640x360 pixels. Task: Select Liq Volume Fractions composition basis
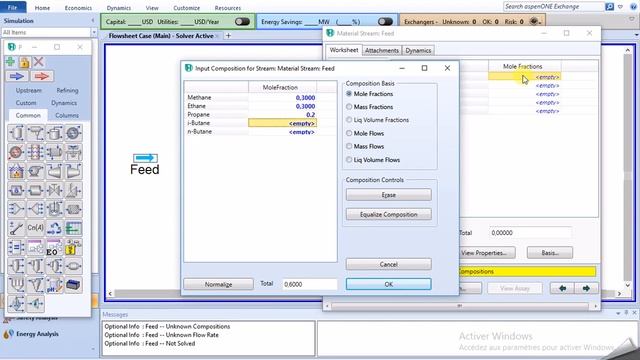click(x=349, y=120)
